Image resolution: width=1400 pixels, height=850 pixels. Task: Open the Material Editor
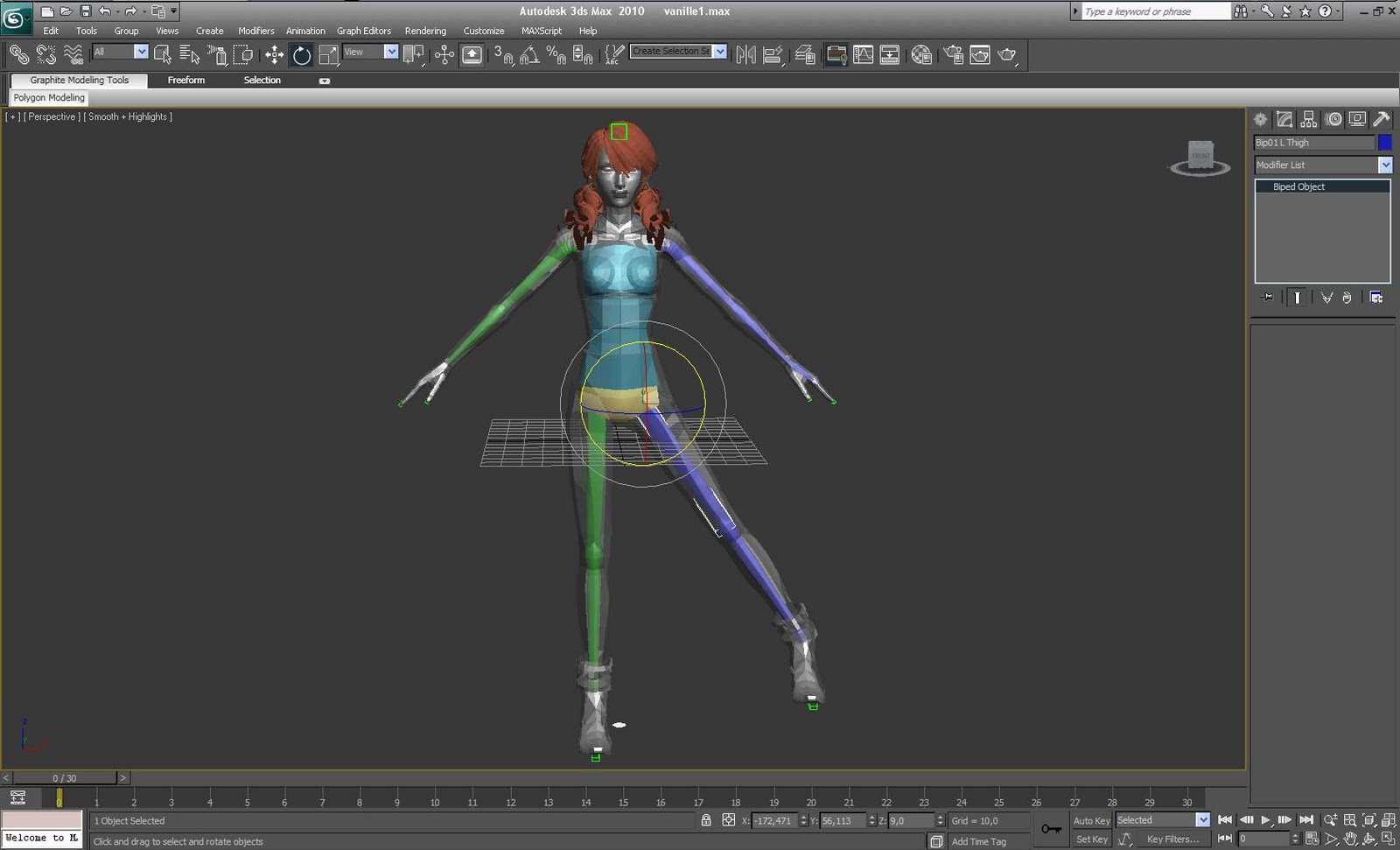tap(920, 55)
